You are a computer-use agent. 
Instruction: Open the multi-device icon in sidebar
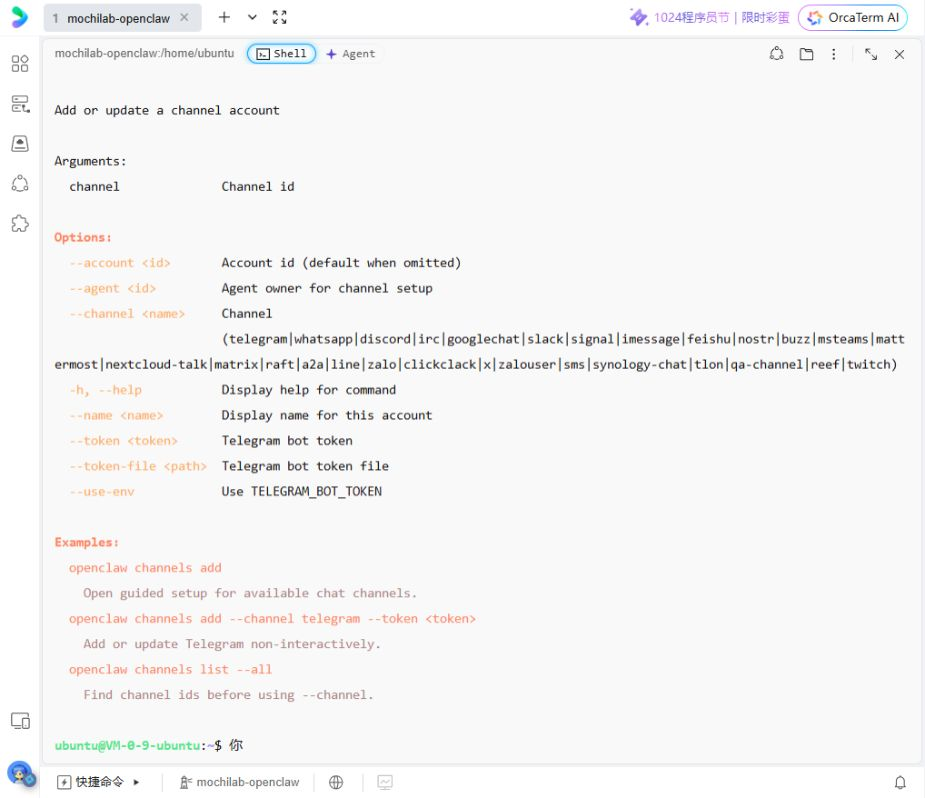20,721
